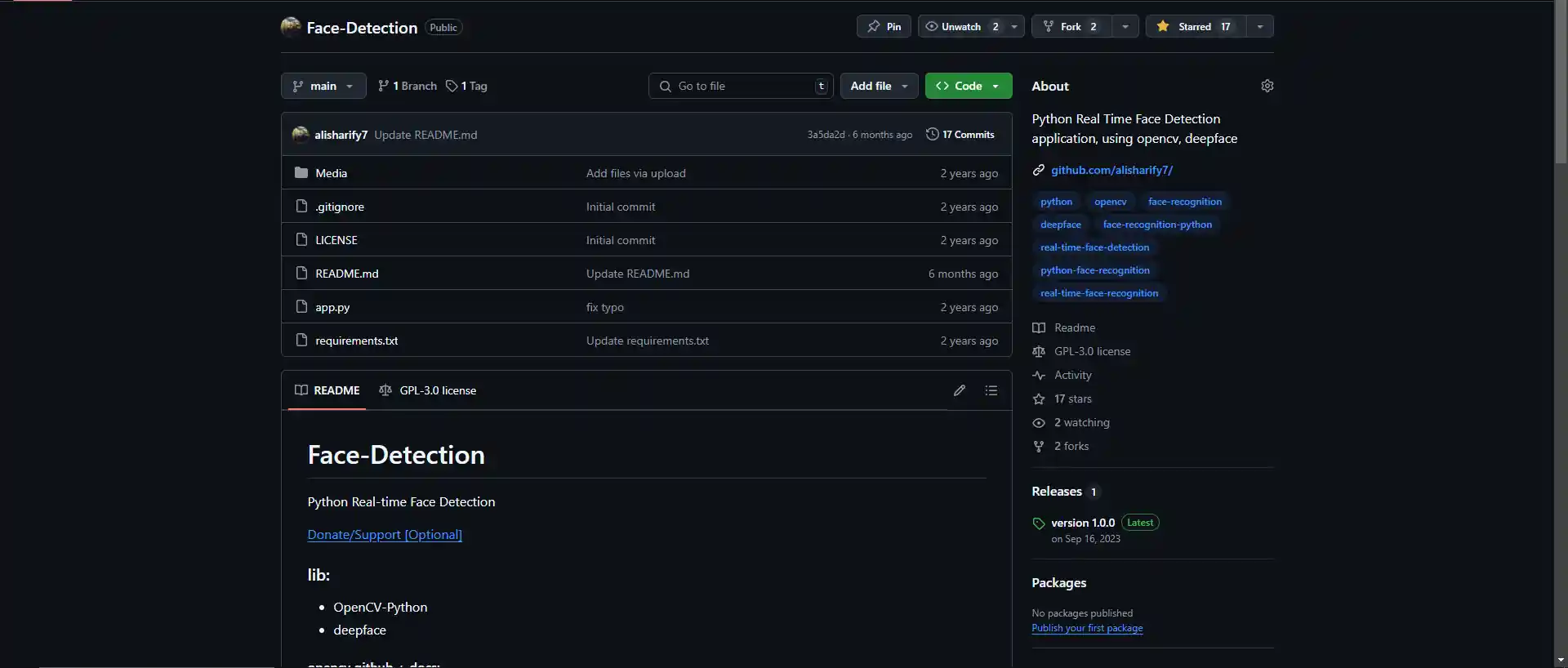Open the green Code dropdown
The width and height of the screenshot is (1568, 668).
[x=968, y=86]
